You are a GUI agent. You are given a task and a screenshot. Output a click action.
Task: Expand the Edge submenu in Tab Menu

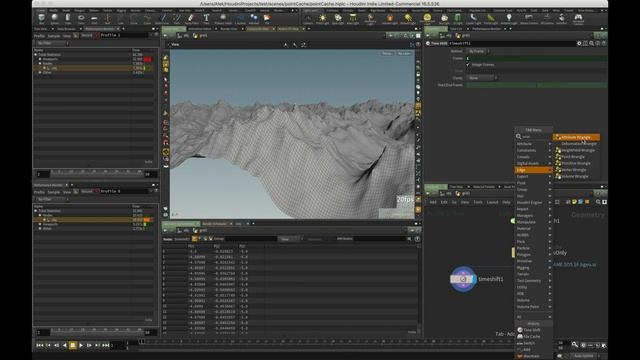point(533,170)
